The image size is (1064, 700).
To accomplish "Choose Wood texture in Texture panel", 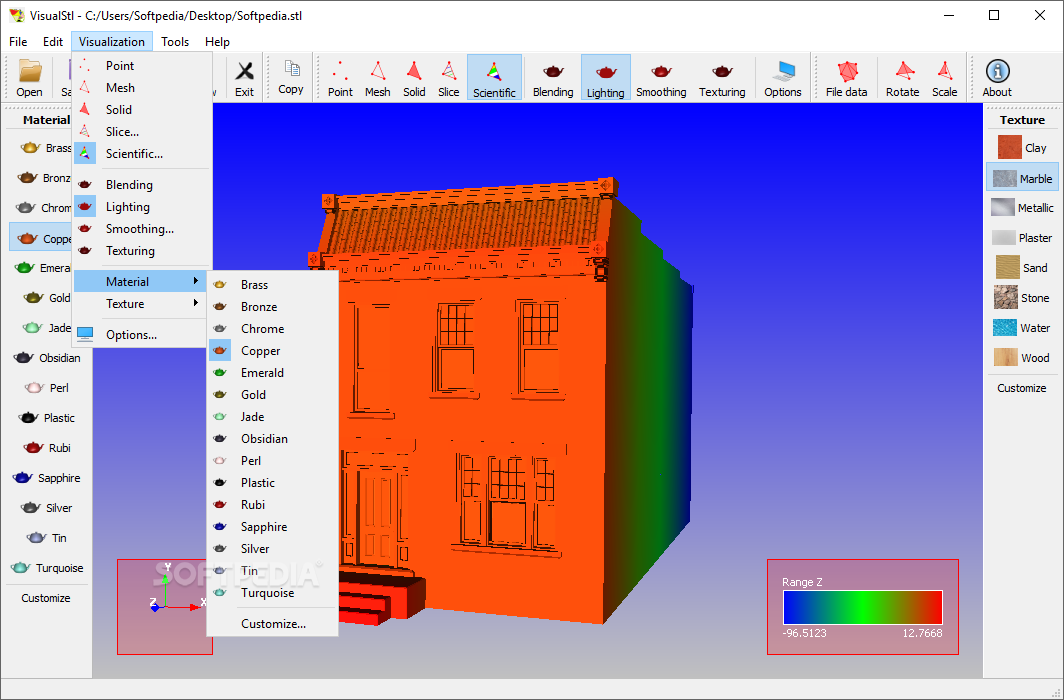I will 1022,357.
